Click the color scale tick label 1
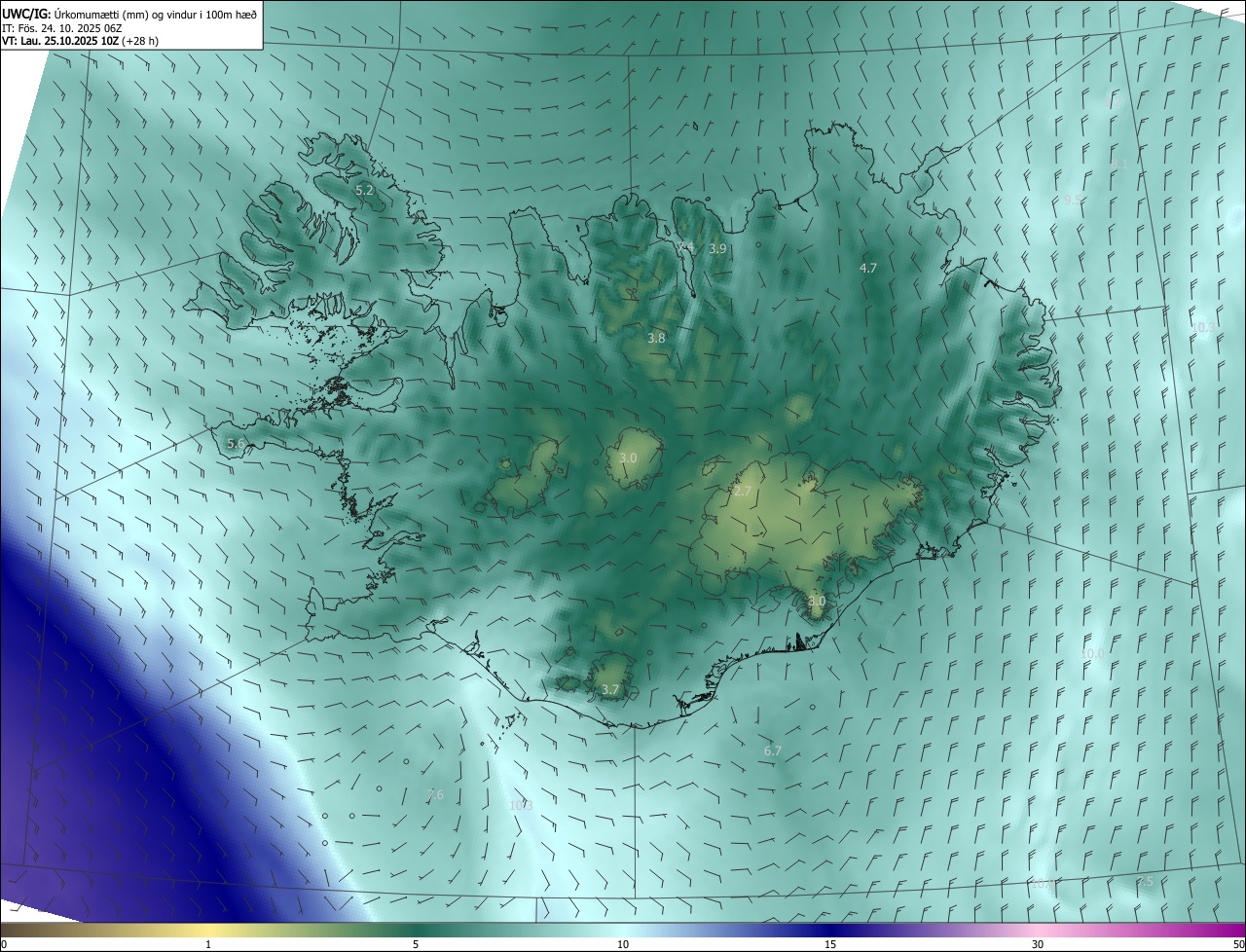The width and height of the screenshot is (1246, 952). tap(209, 944)
